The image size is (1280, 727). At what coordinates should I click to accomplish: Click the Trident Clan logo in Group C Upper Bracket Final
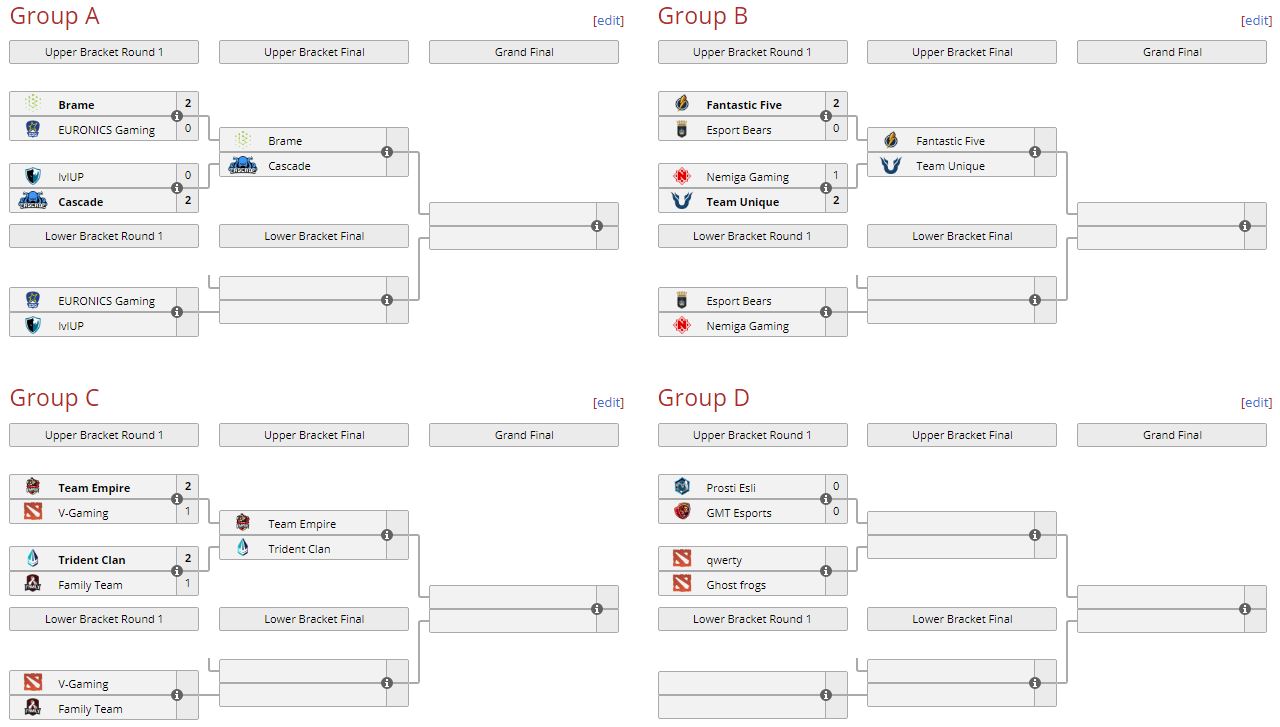(x=243, y=548)
